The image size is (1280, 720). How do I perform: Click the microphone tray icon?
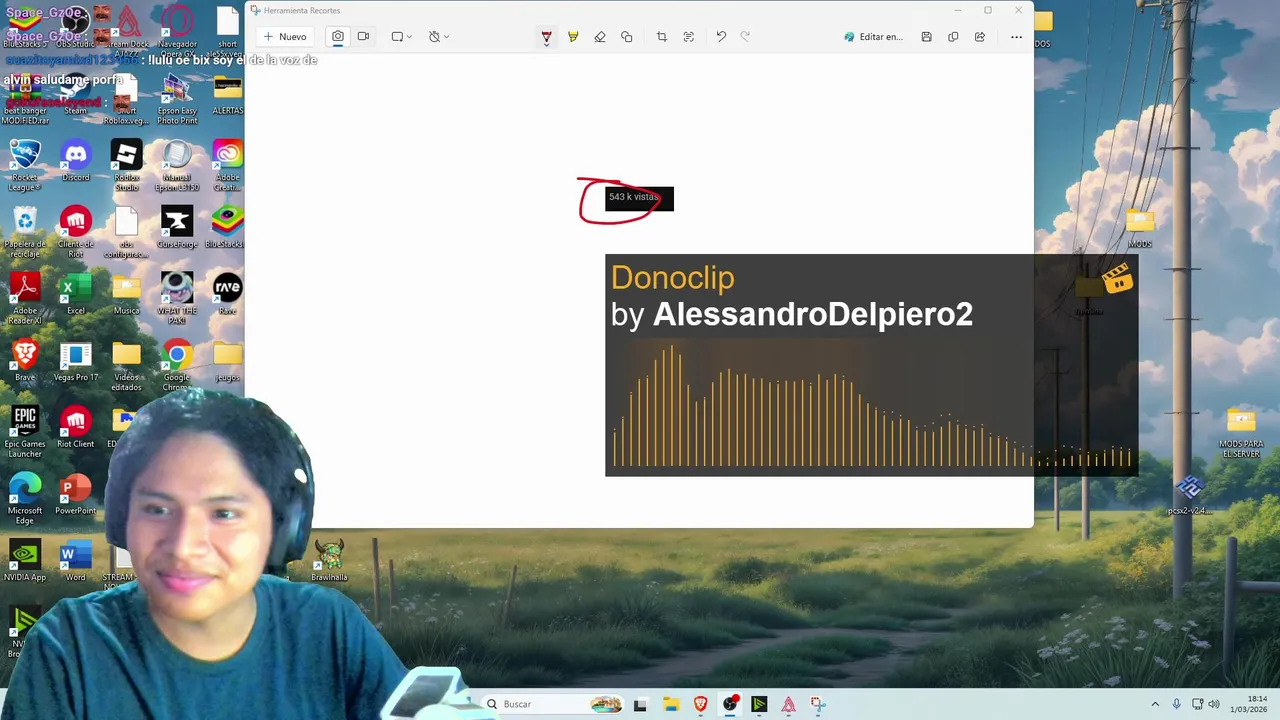pyautogui.click(x=1176, y=704)
